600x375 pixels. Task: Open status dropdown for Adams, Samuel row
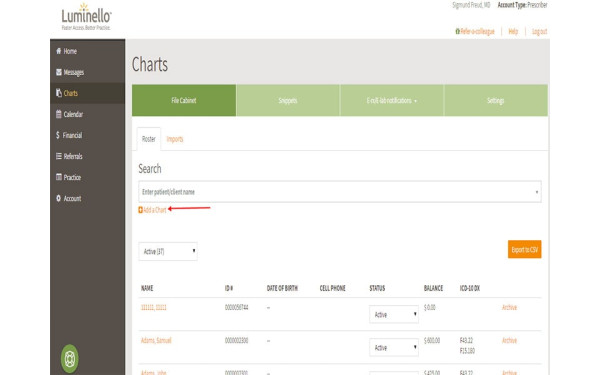tap(394, 347)
